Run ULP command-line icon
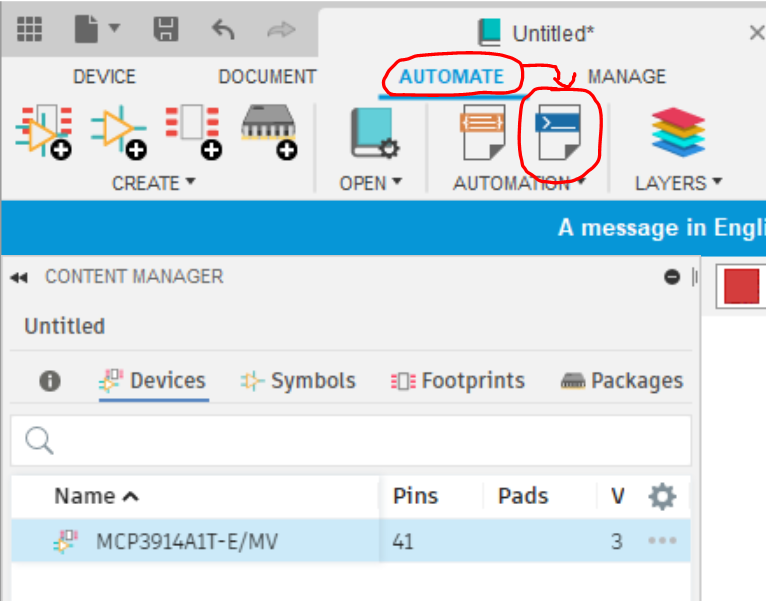 (558, 132)
